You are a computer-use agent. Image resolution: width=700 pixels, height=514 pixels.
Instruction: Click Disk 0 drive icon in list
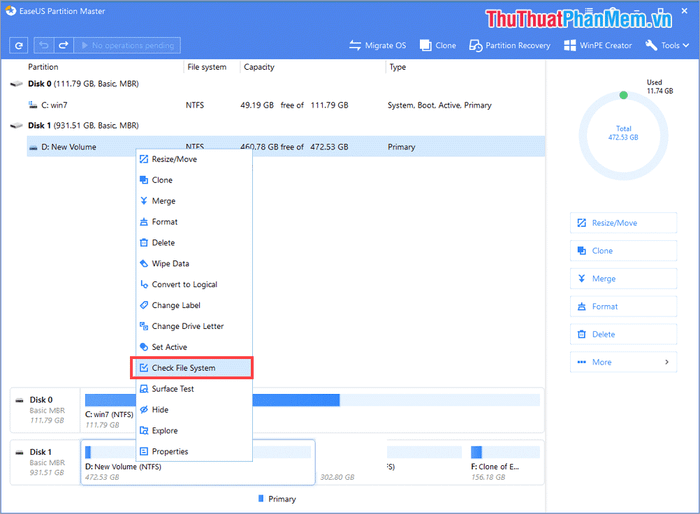click(x=17, y=84)
